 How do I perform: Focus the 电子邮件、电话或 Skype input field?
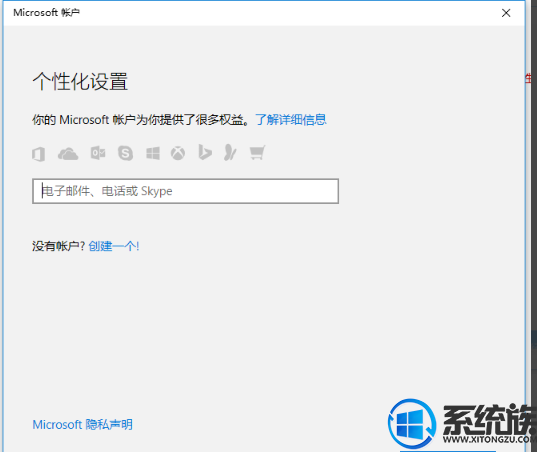point(186,191)
